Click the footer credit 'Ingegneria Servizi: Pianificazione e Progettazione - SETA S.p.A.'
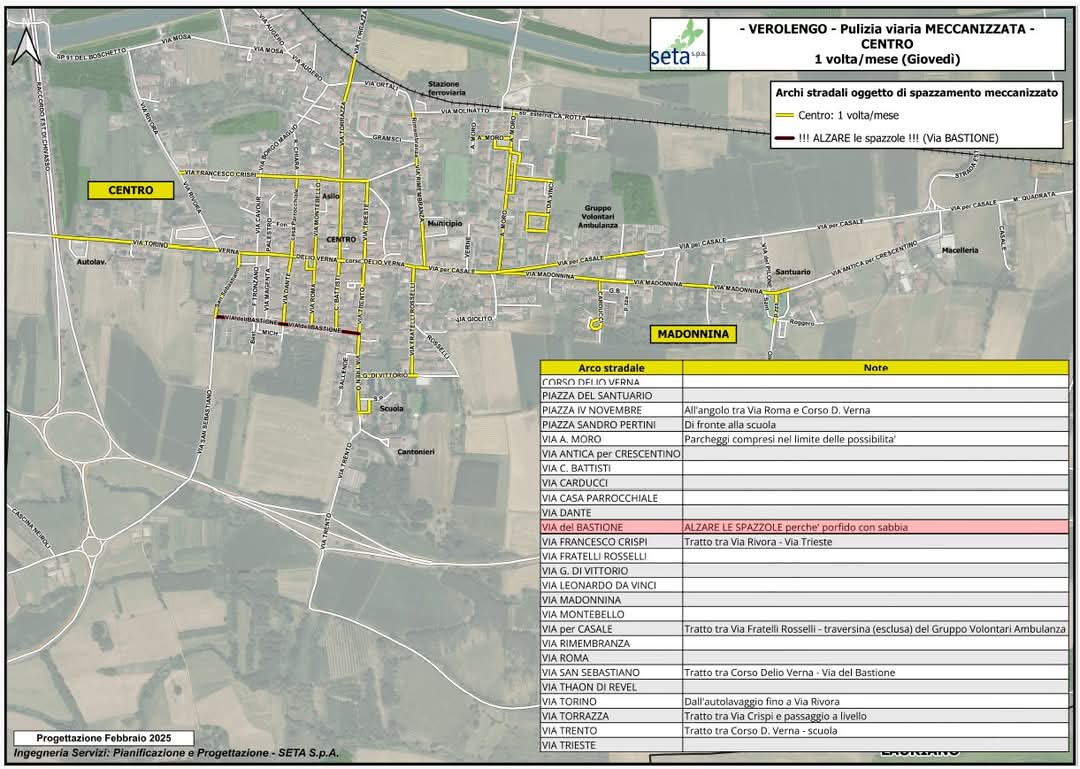 point(176,753)
